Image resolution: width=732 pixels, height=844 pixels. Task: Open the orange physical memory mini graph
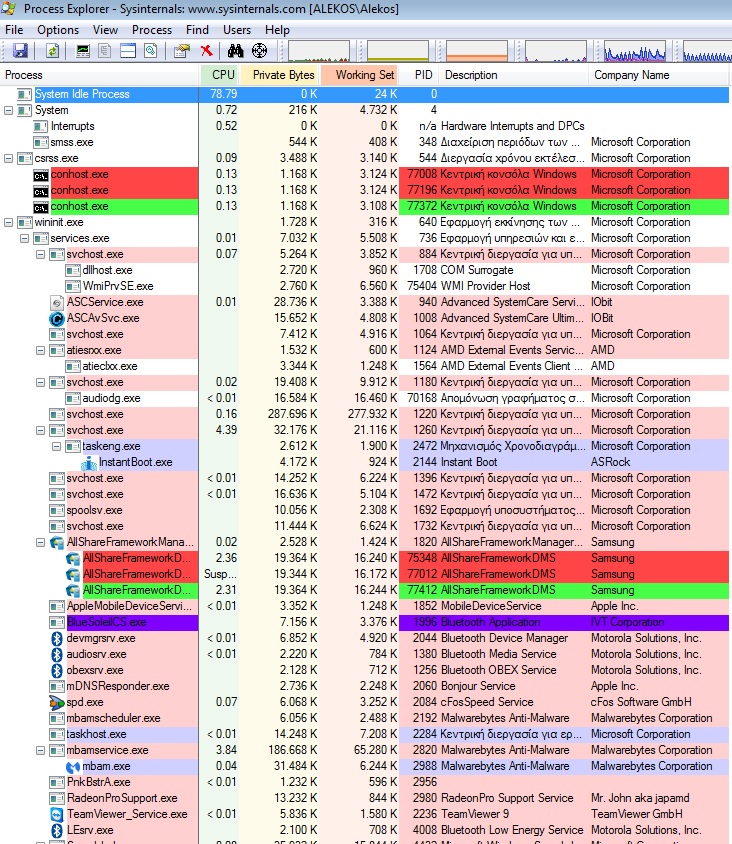pos(477,51)
